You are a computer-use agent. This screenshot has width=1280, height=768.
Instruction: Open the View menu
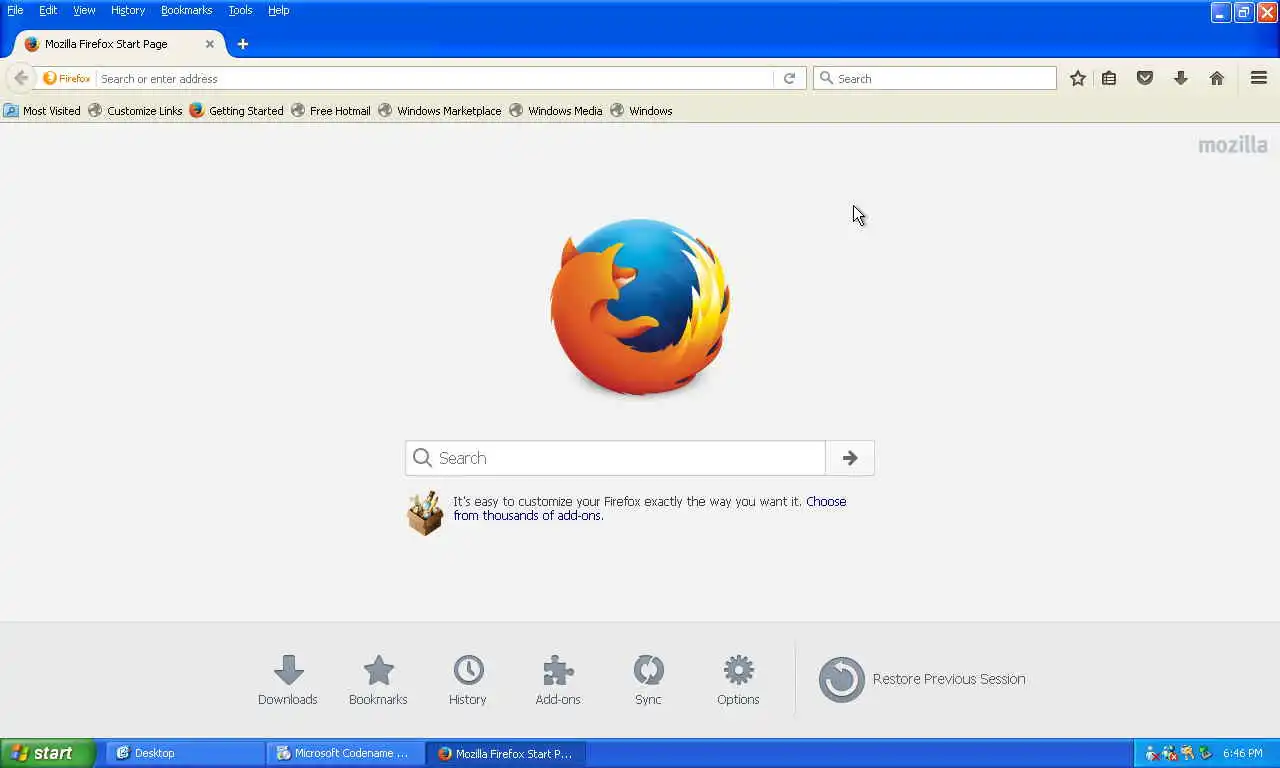click(x=84, y=10)
